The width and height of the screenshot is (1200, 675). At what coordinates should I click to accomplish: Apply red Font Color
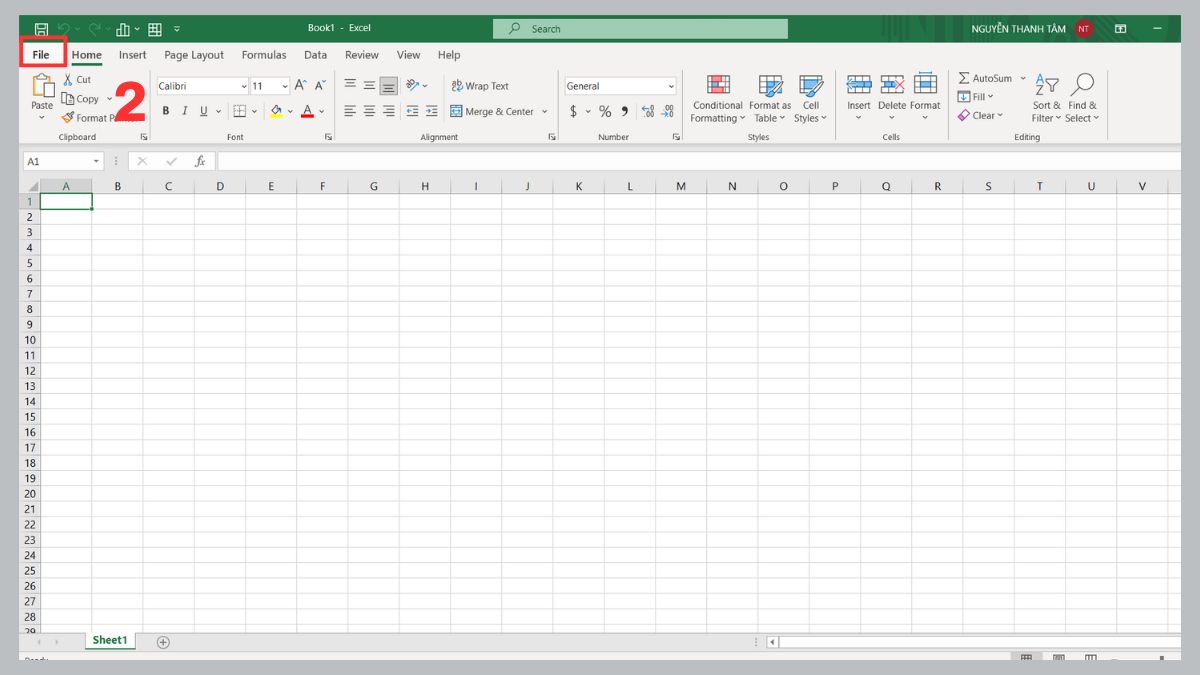point(308,111)
